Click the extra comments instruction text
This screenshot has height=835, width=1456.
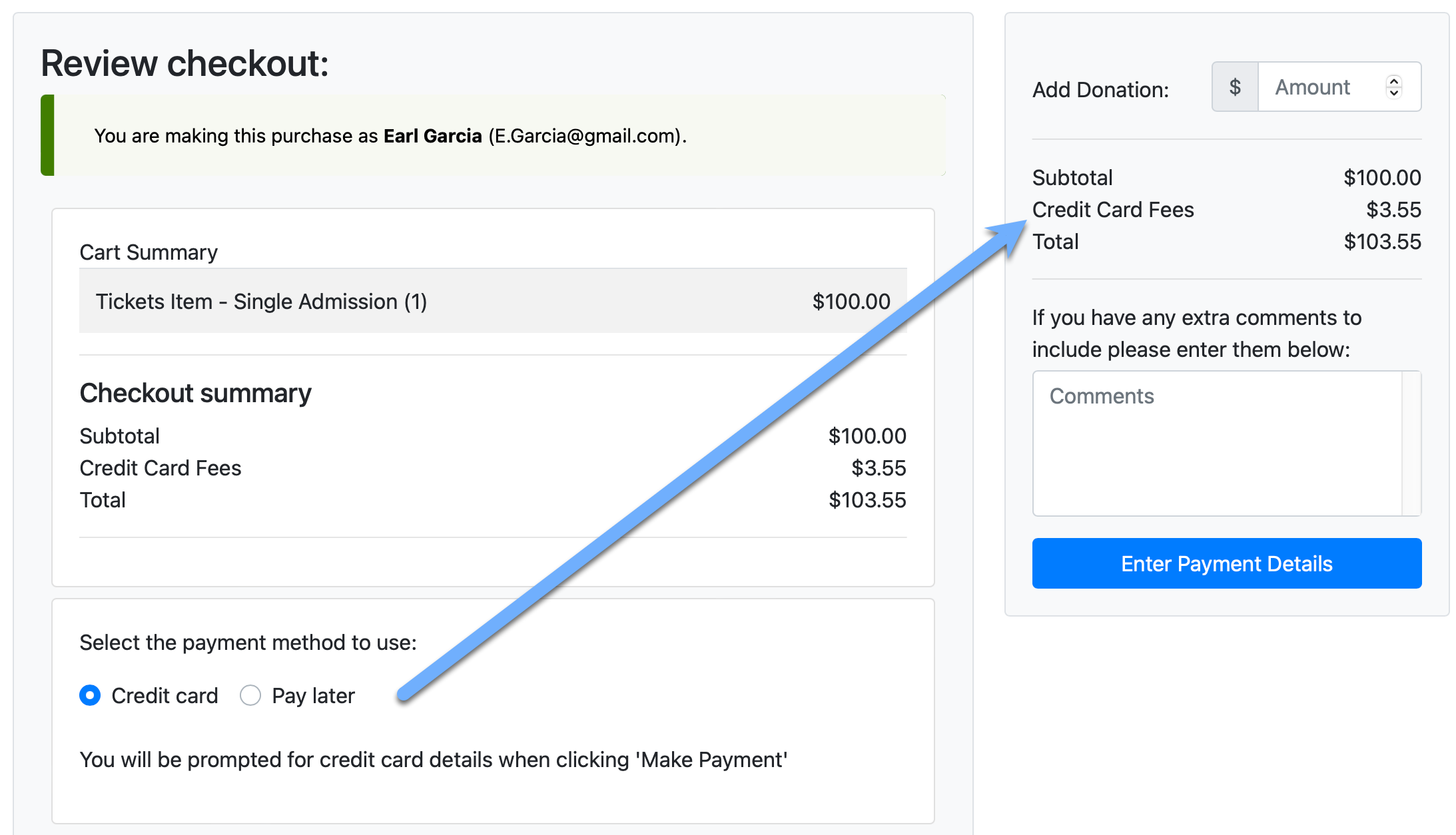coord(1196,333)
